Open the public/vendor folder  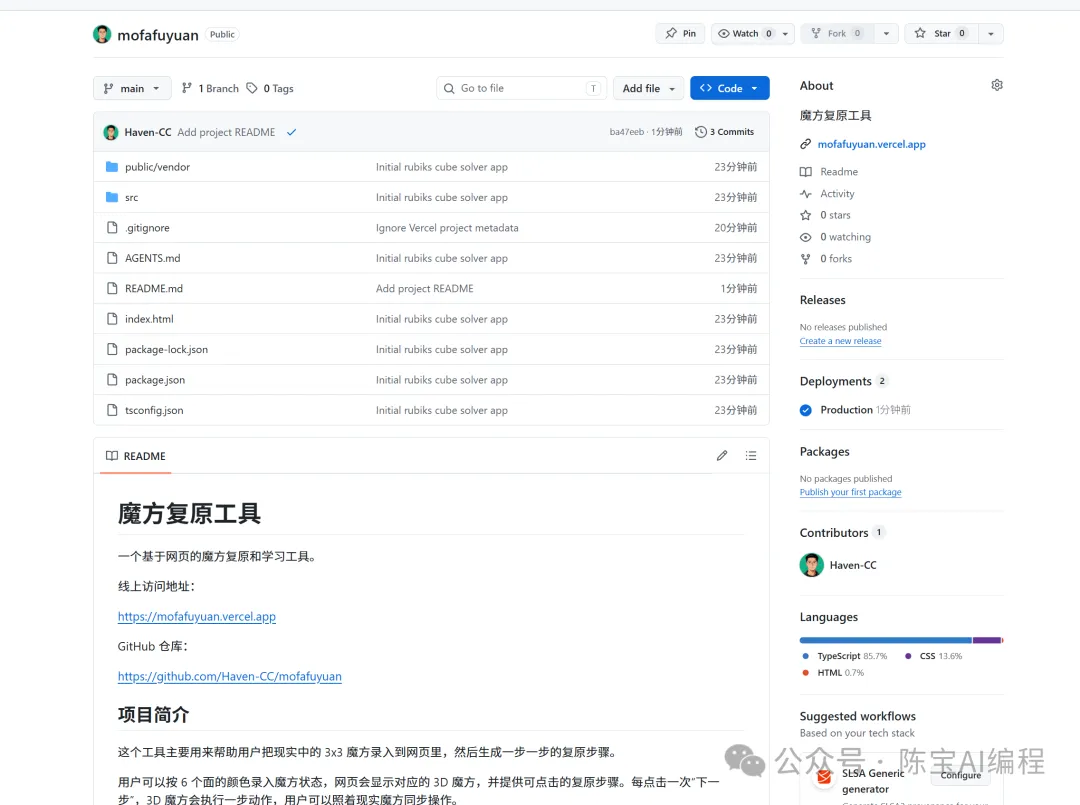point(157,167)
